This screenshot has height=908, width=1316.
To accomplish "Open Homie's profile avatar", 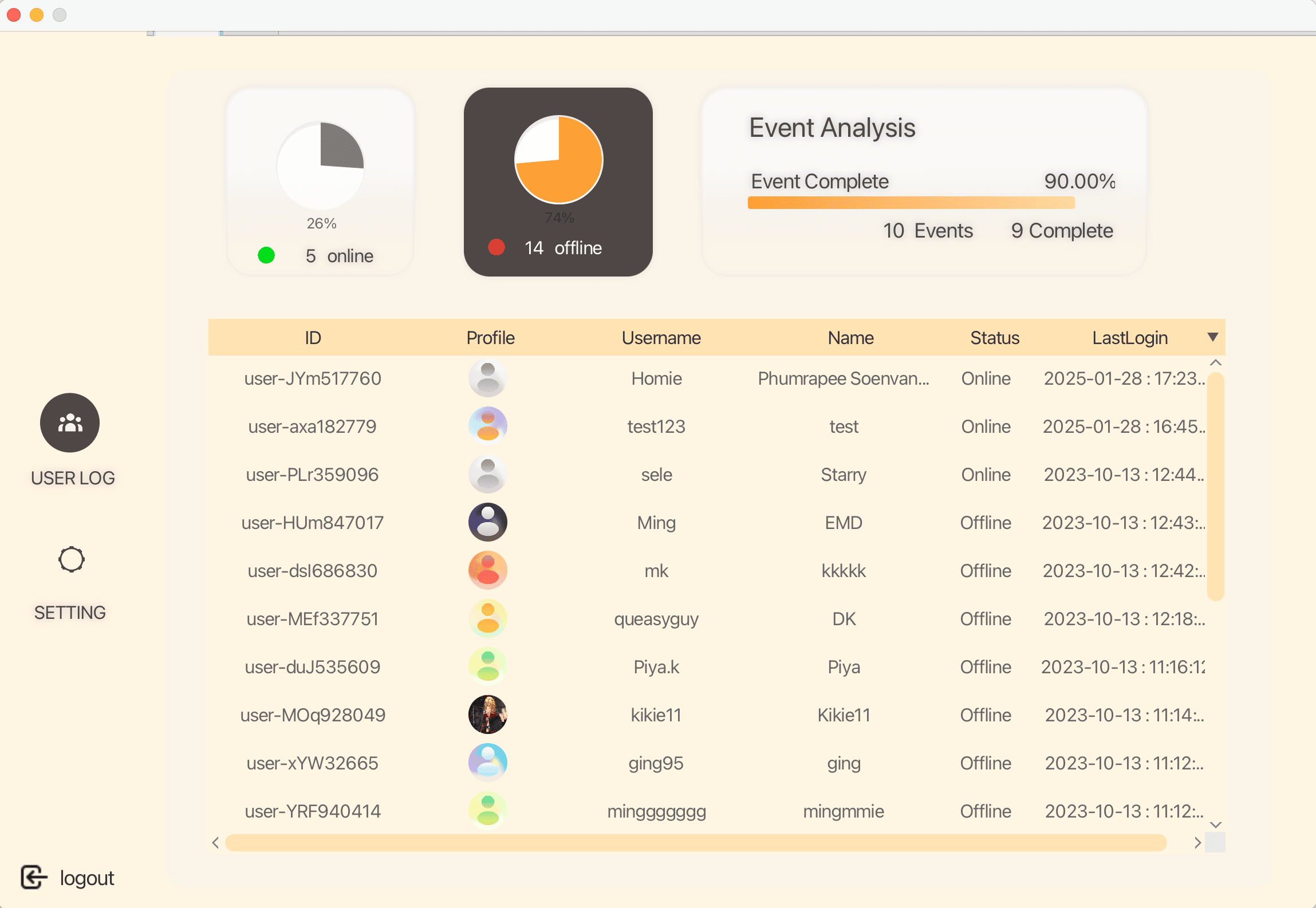I will [x=488, y=378].
